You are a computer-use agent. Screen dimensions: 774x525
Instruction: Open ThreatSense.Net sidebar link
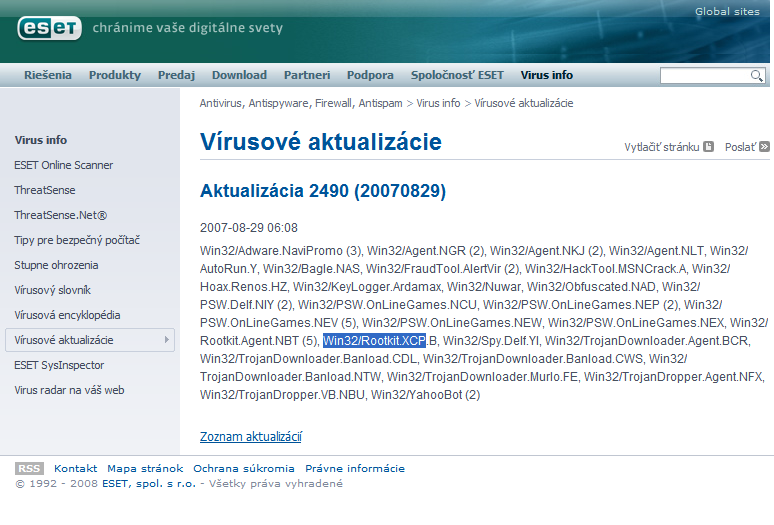61,215
